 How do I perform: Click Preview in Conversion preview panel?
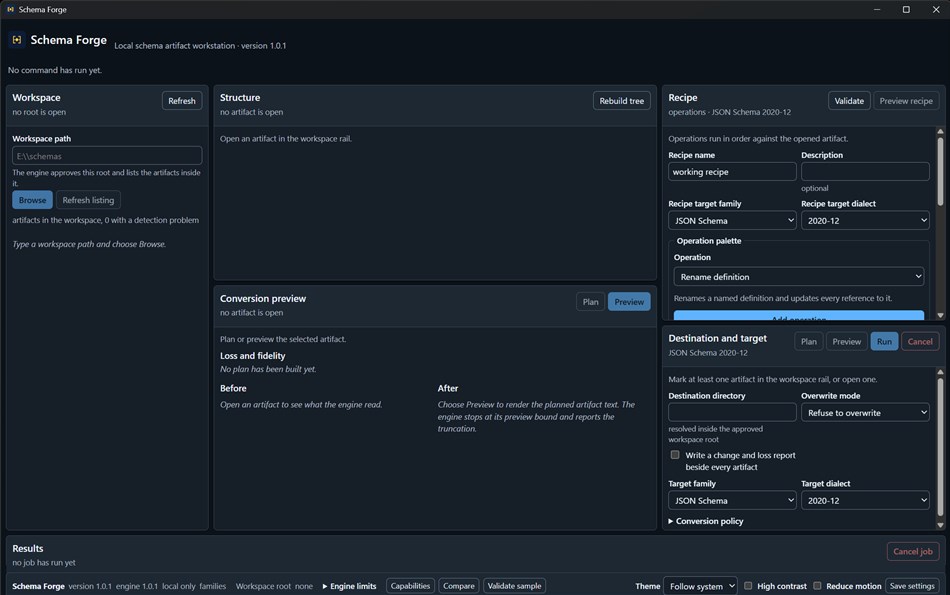point(629,302)
